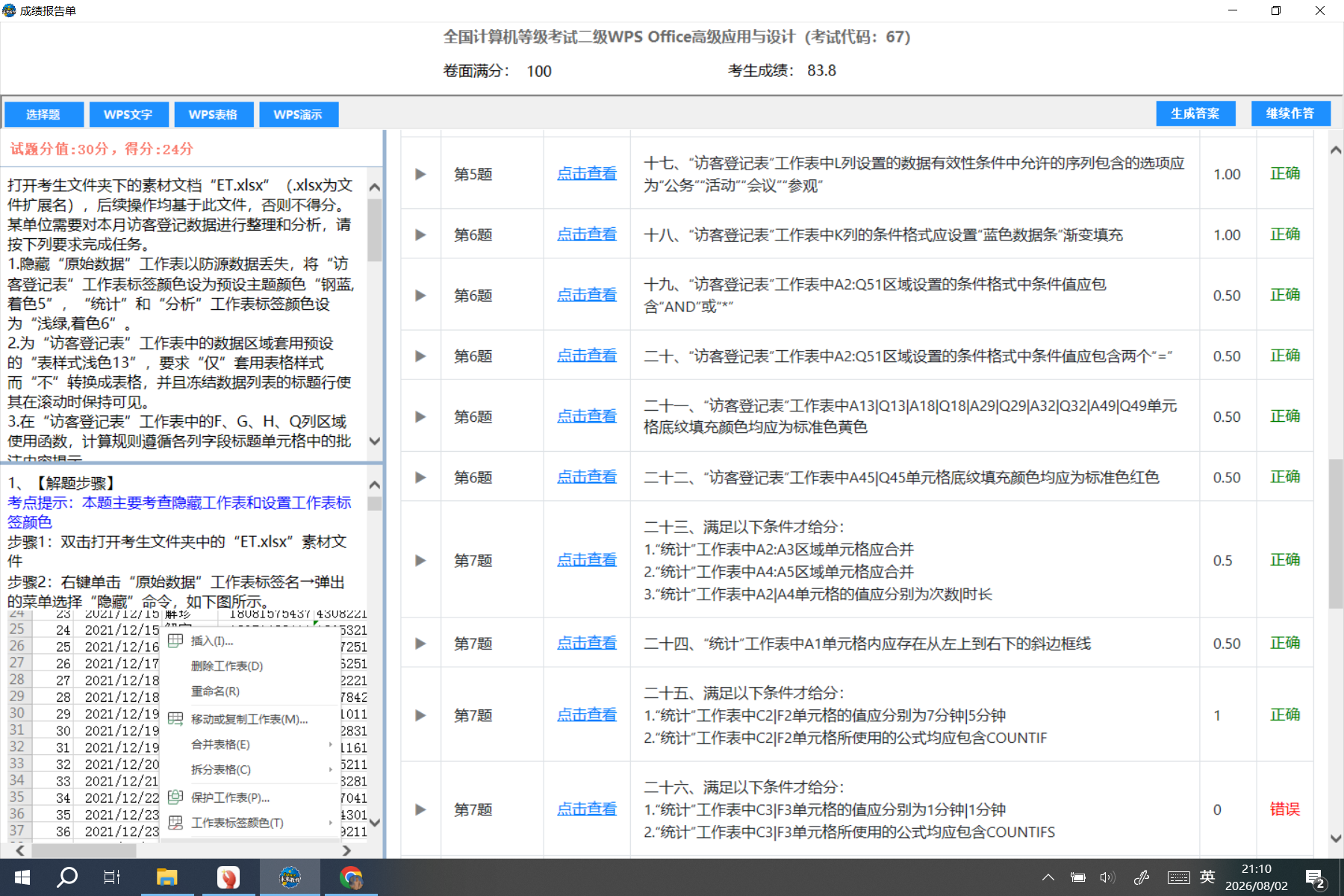Expand the row for item 二十六
1344x896 pixels.
(x=420, y=809)
